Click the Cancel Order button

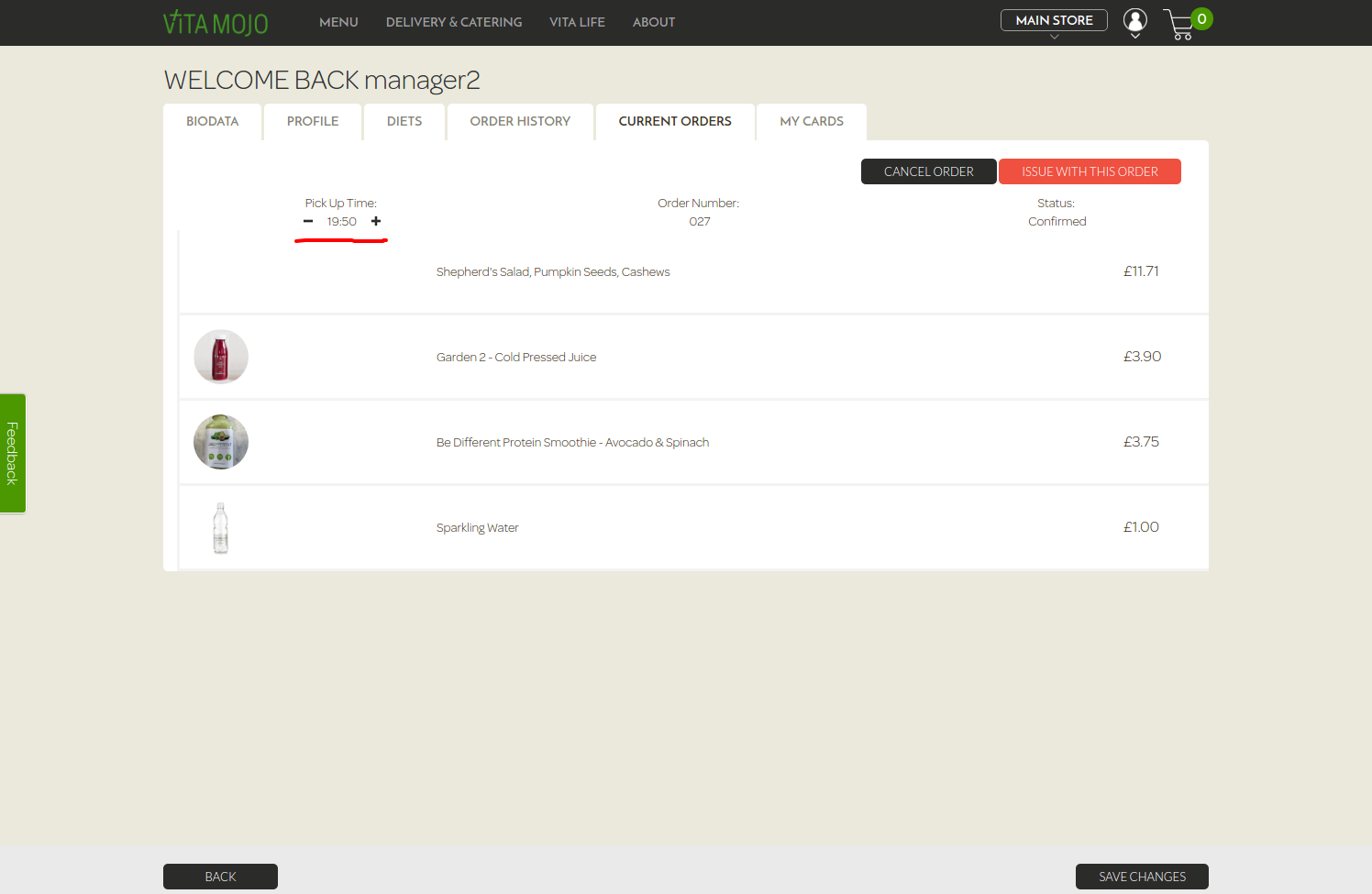(929, 171)
